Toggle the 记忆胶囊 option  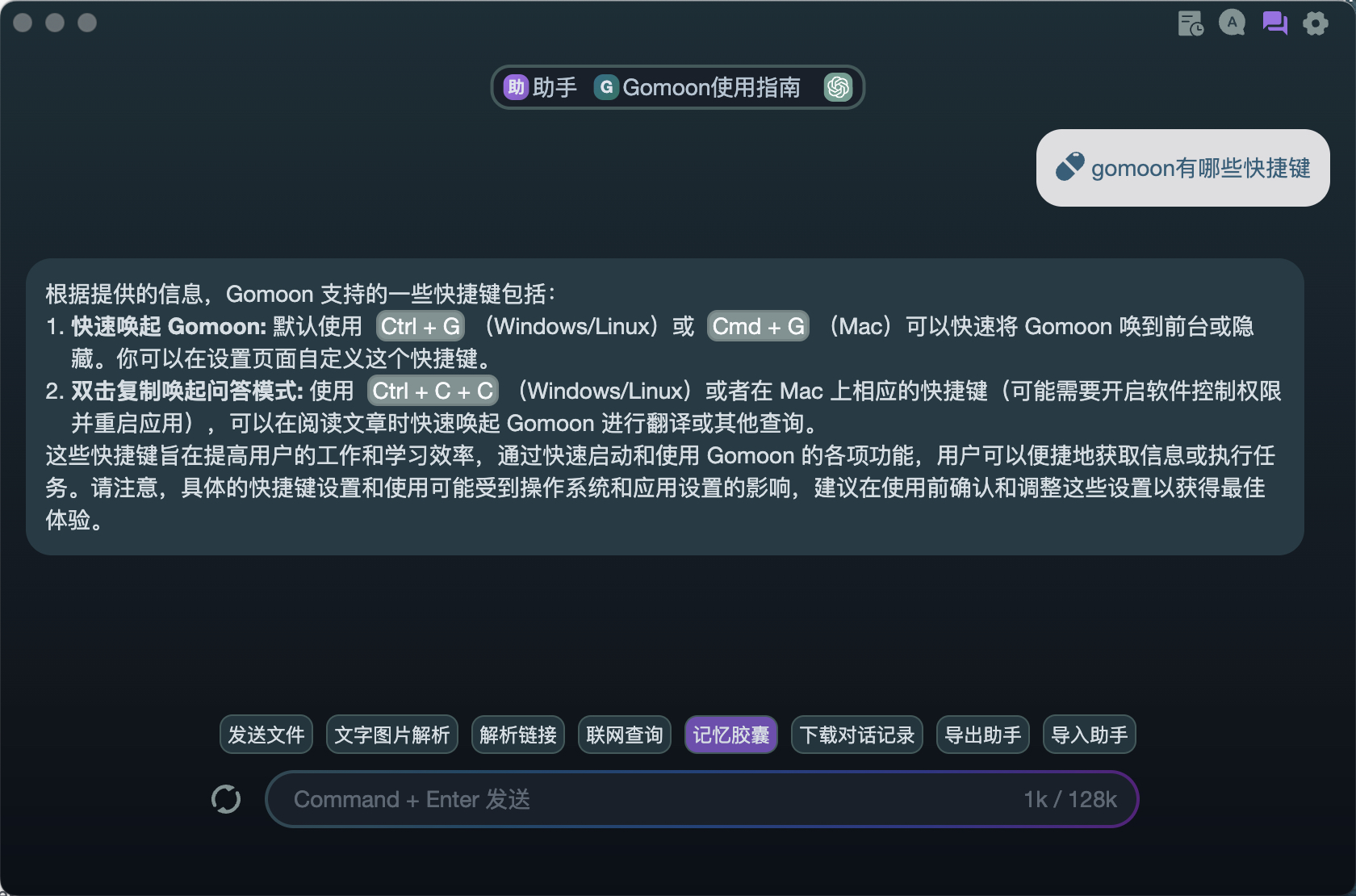pyautogui.click(x=731, y=735)
